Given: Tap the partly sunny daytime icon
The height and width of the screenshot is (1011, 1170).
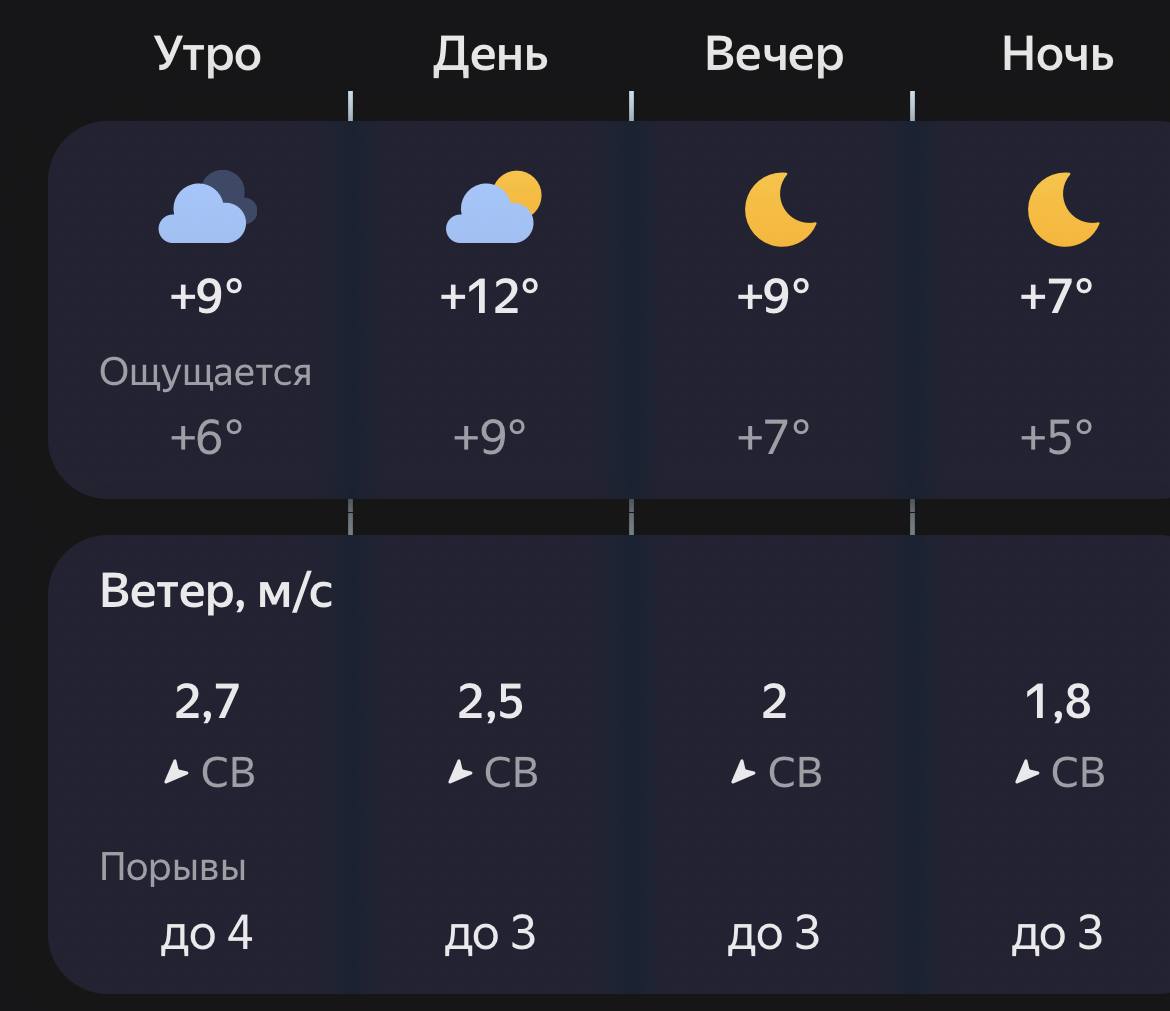Looking at the screenshot, I should (492, 208).
